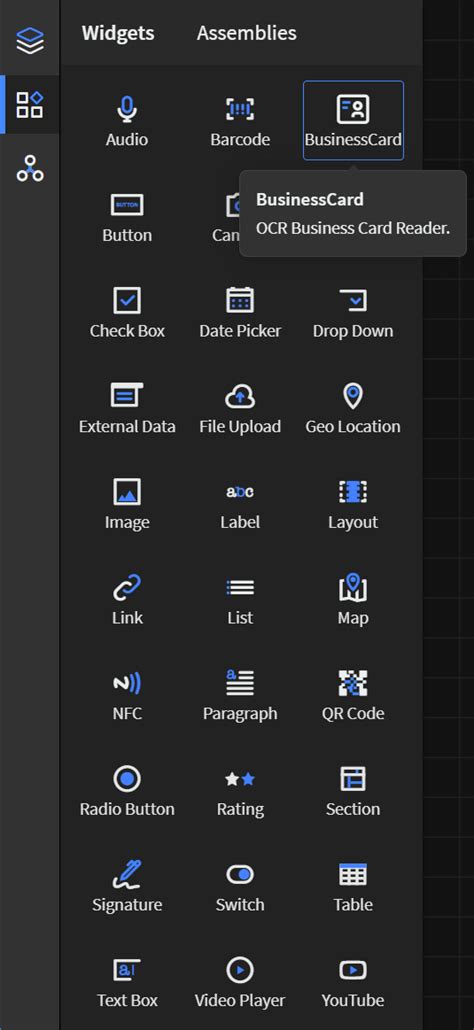Select the File Upload widget

tap(240, 409)
